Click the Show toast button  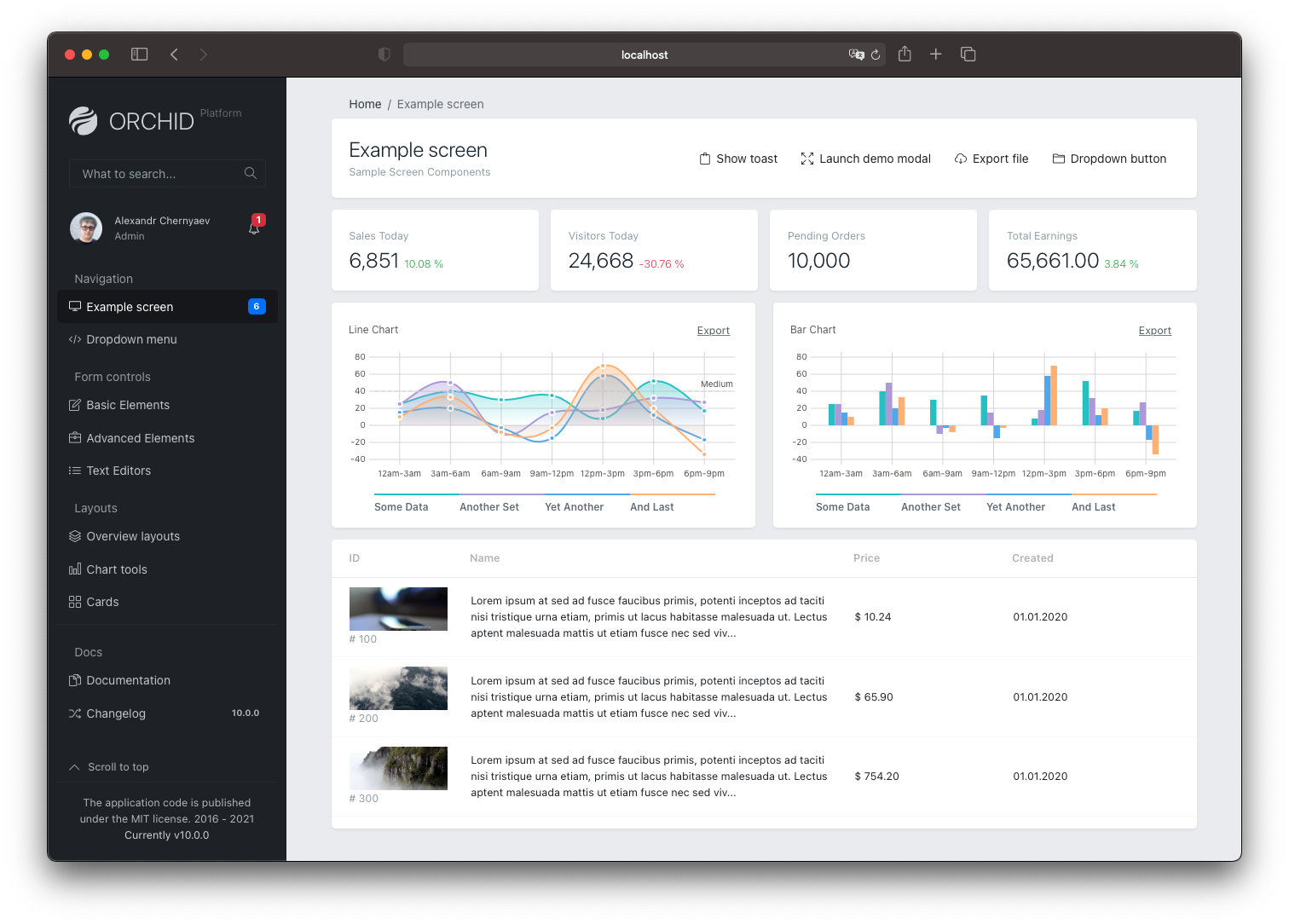coord(738,159)
